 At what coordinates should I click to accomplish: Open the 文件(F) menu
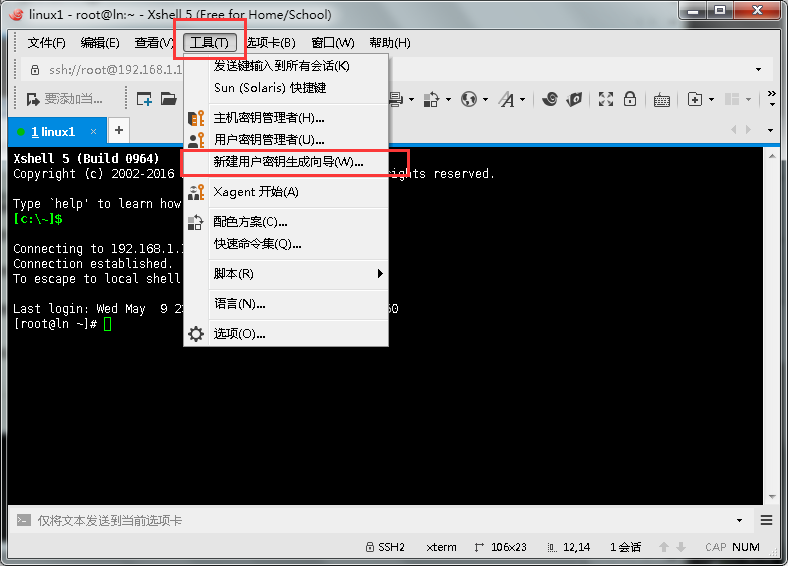[46, 43]
